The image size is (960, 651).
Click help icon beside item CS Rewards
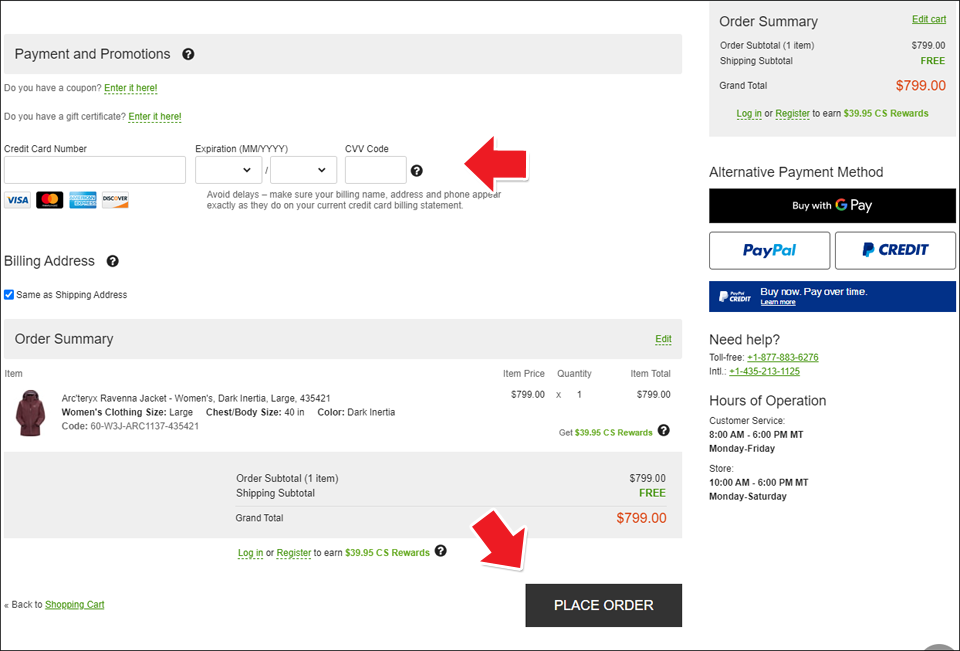click(x=664, y=431)
